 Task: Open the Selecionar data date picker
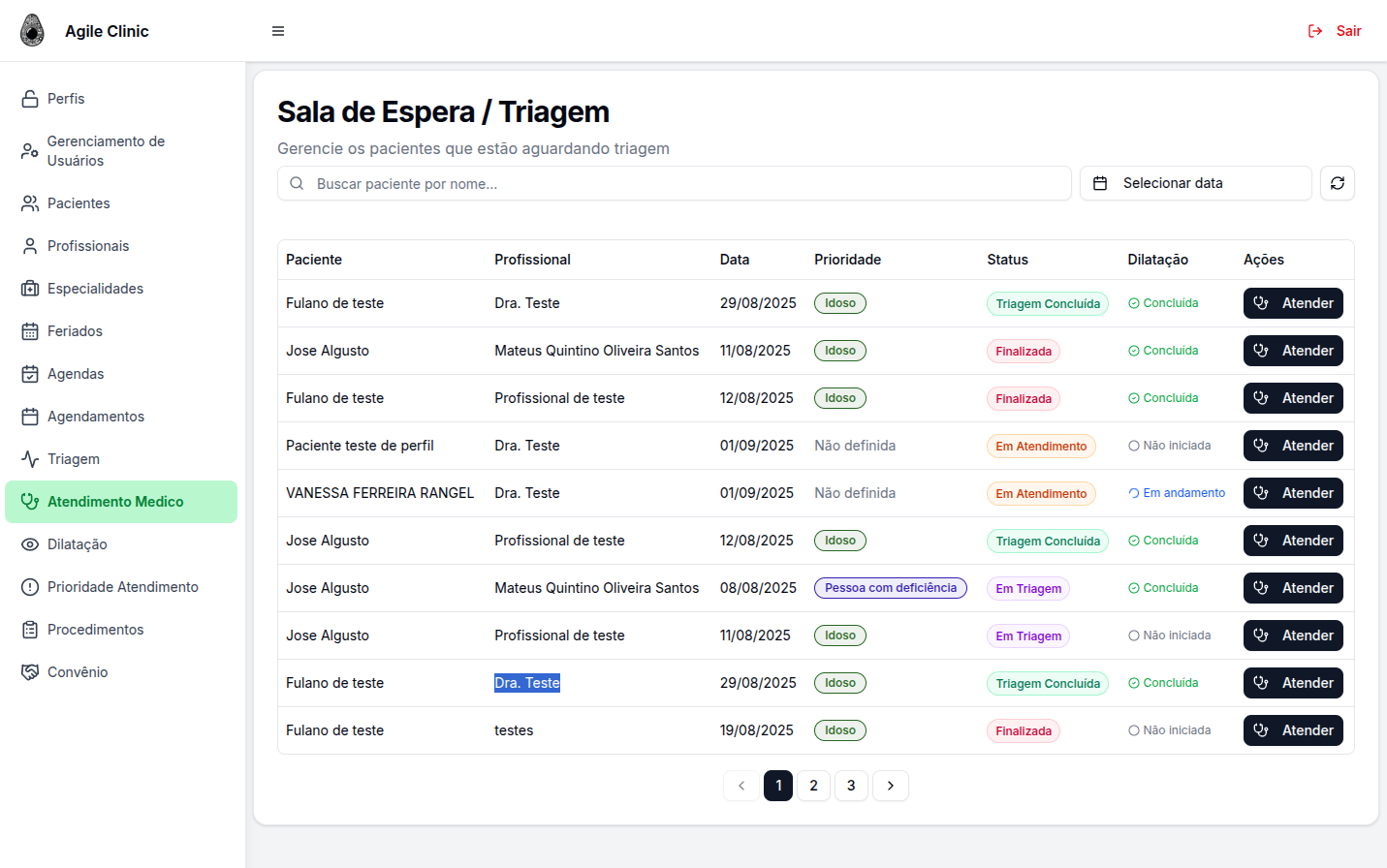click(x=1194, y=183)
